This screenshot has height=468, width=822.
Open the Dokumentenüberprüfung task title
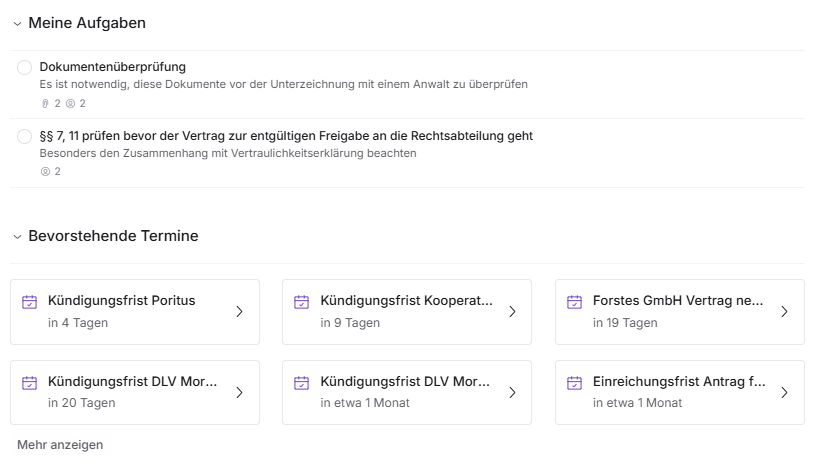[x=113, y=67]
